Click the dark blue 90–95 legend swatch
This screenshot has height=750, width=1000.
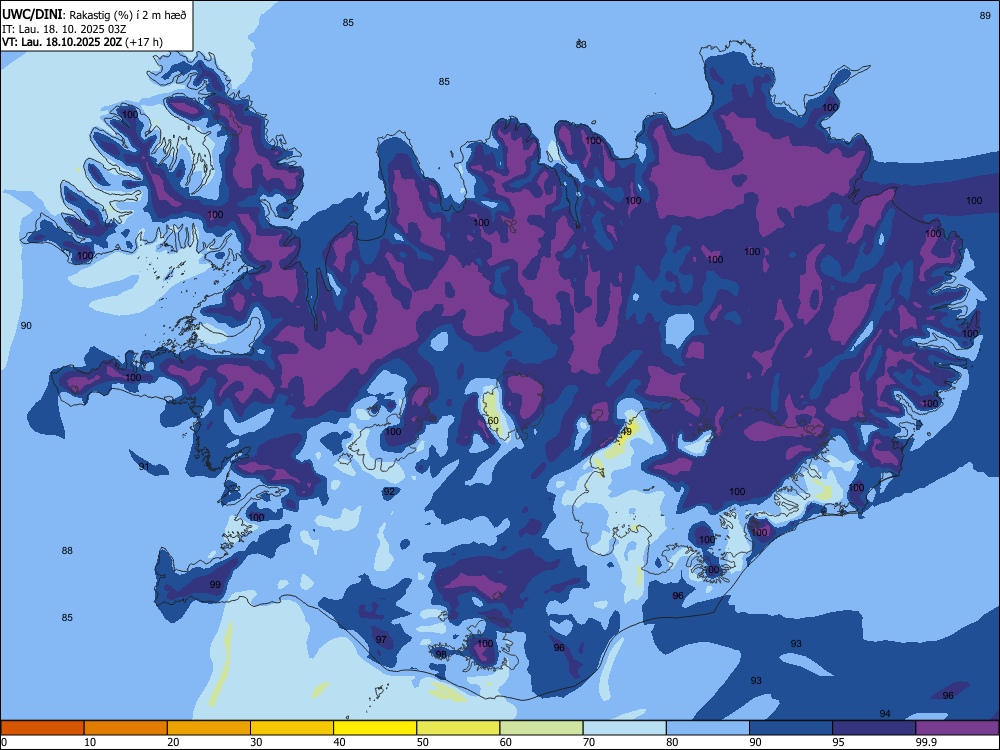791,728
